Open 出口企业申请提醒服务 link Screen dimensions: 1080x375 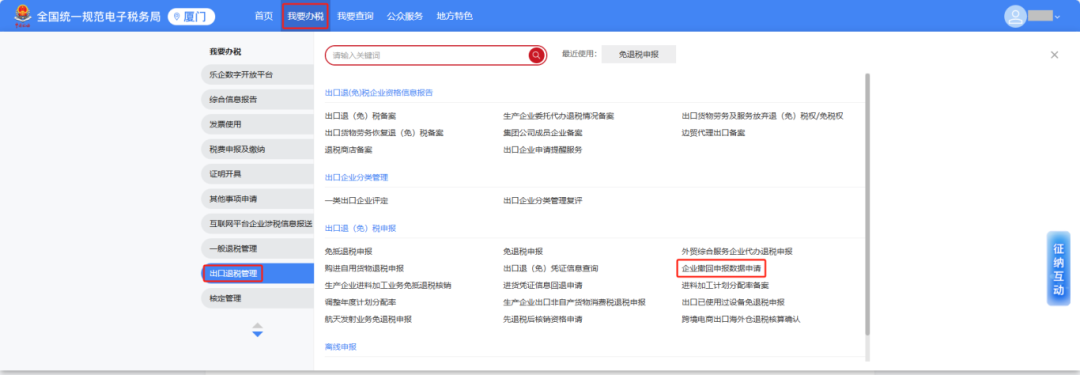click(x=543, y=149)
